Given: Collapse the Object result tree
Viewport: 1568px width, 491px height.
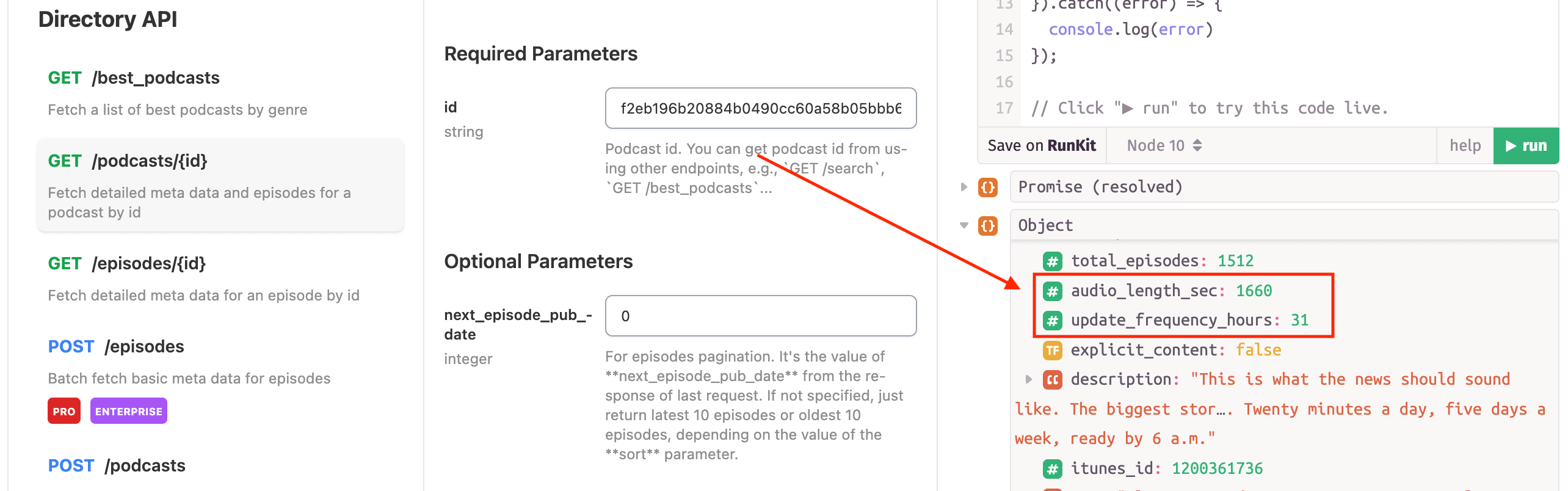Looking at the screenshot, I should [964, 225].
